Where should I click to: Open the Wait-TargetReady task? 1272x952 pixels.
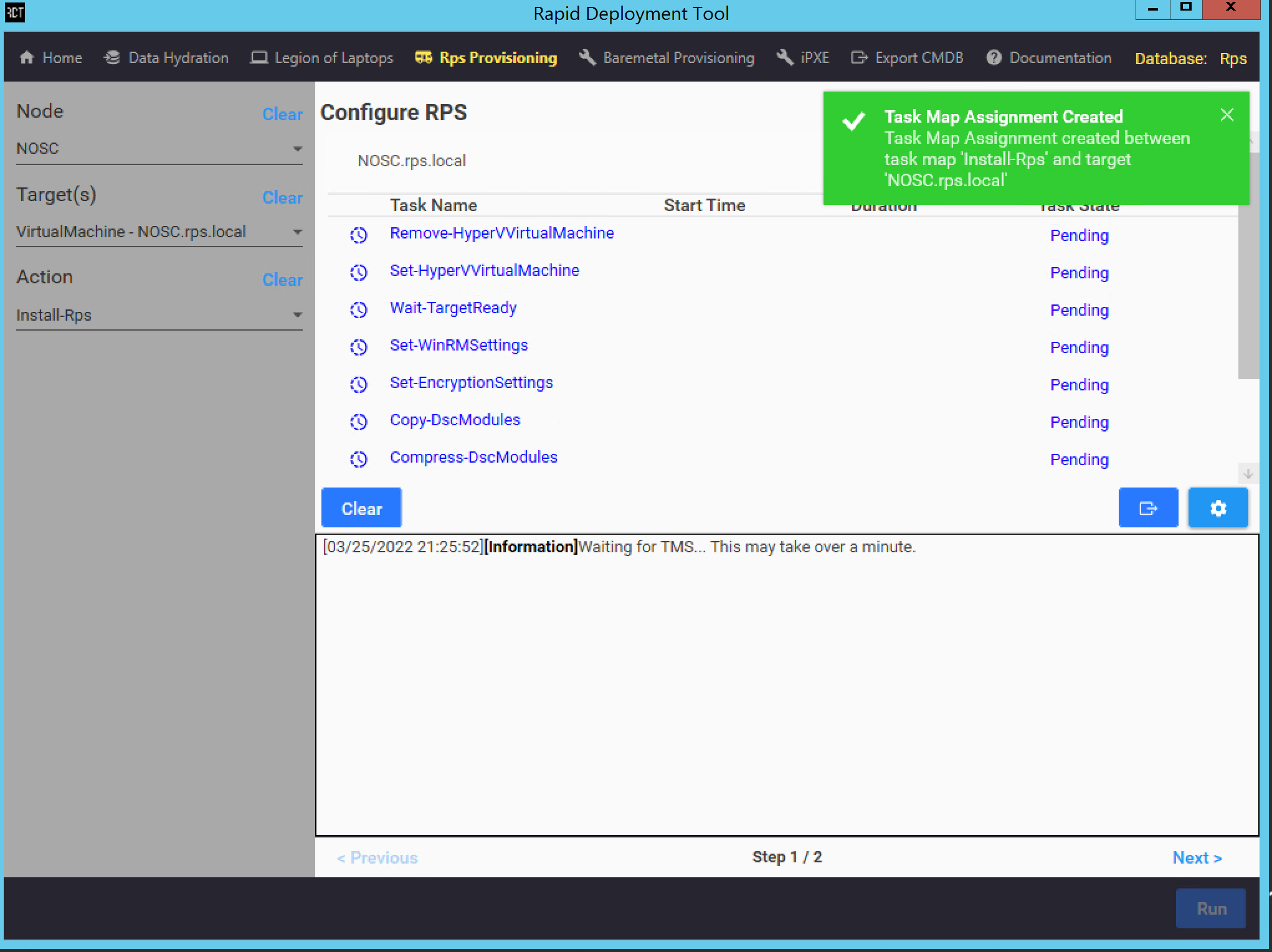coord(453,308)
